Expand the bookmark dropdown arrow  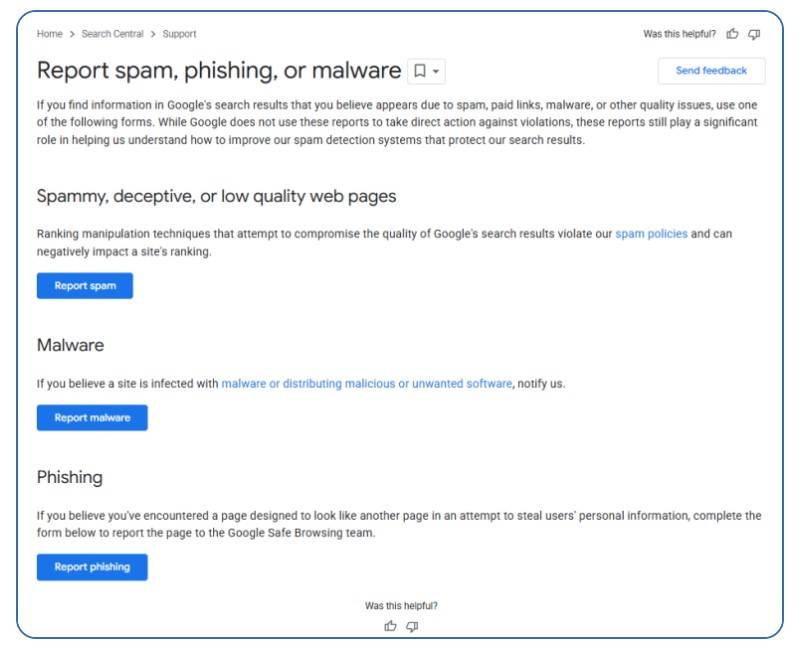coord(436,71)
